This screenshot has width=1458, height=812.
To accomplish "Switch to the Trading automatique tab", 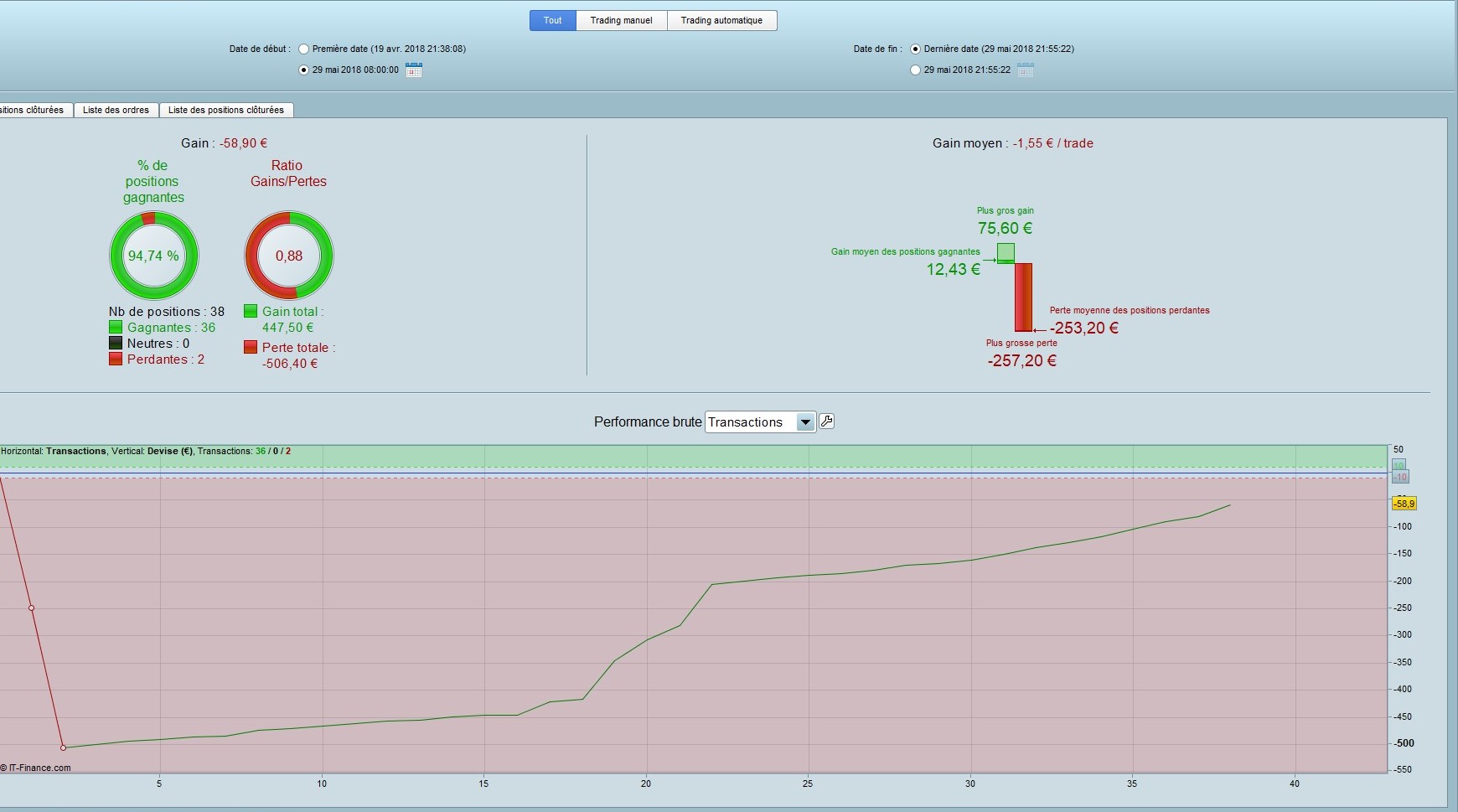I will [x=721, y=20].
